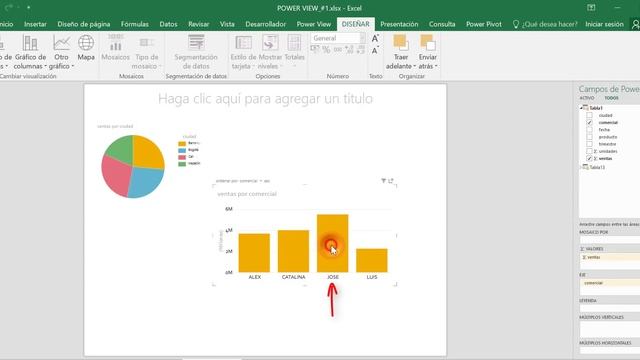Viewport: 640px width, 360px height.
Task: Click the blue legend color swatch
Action: point(182,150)
